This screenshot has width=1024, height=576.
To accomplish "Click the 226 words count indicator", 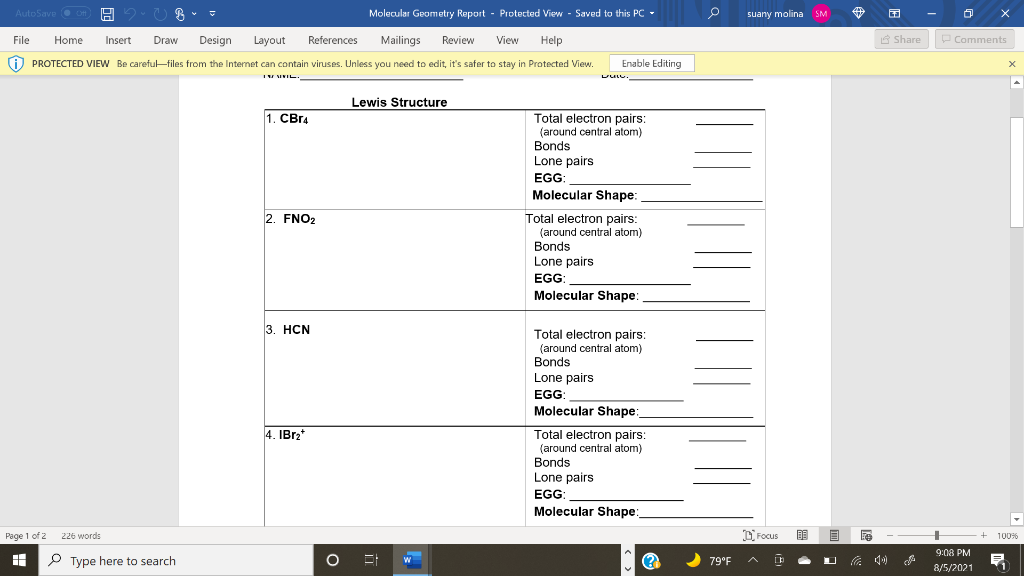I will [x=81, y=536].
